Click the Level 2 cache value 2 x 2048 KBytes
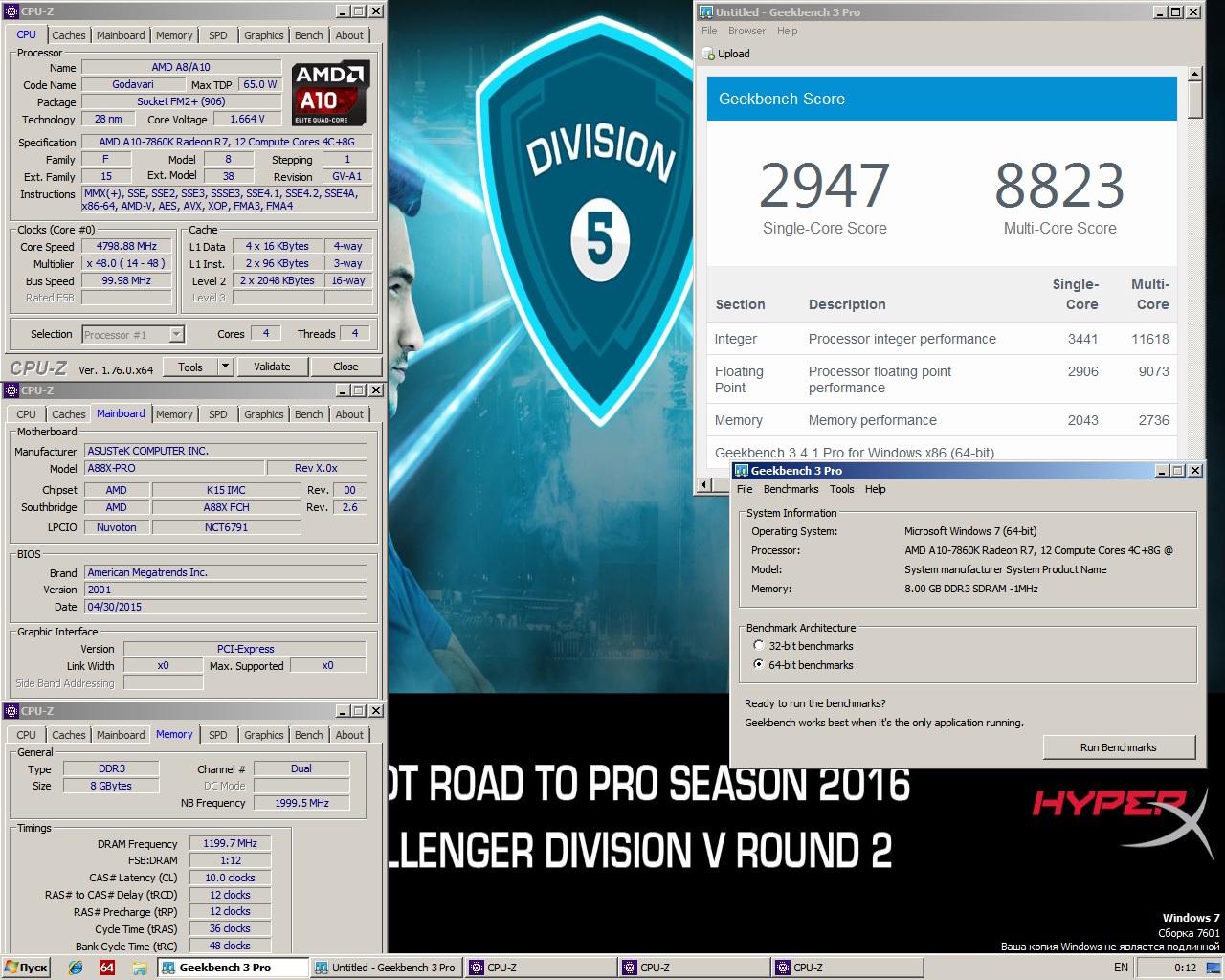 [x=277, y=280]
